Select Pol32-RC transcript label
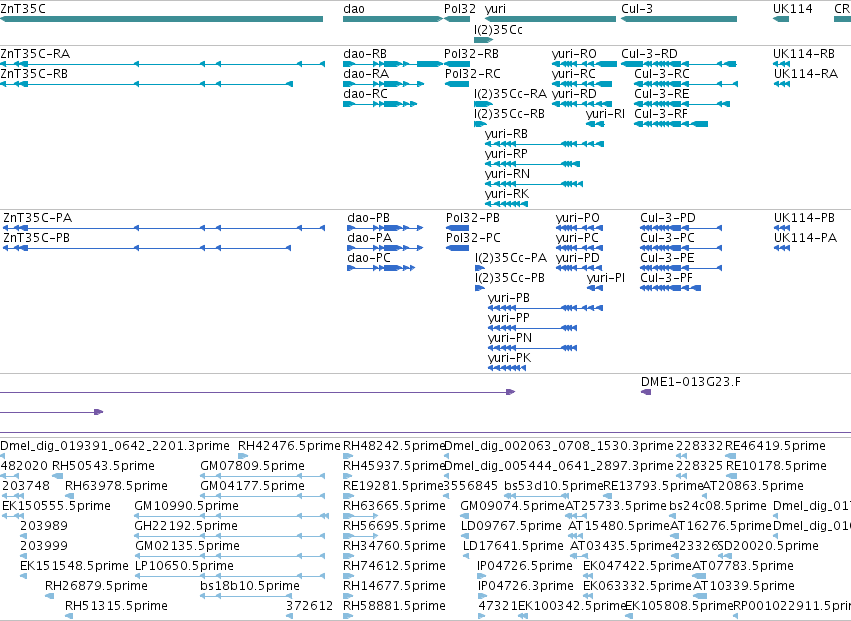Screen dimensions: 851x621 point(473,73)
